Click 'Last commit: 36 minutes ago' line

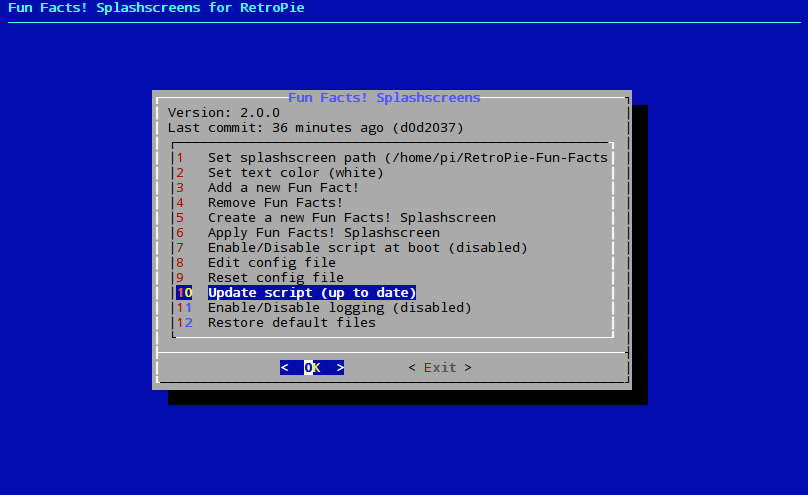pyautogui.click(x=315, y=127)
